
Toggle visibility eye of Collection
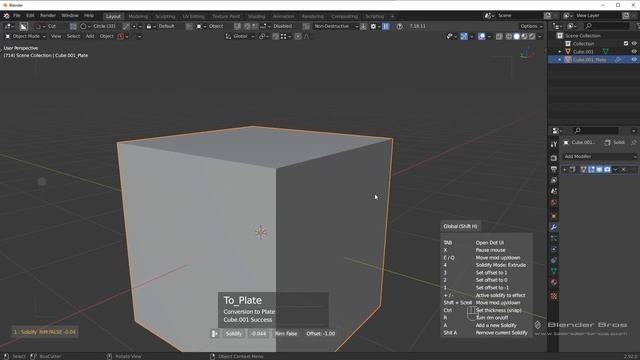(x=634, y=44)
